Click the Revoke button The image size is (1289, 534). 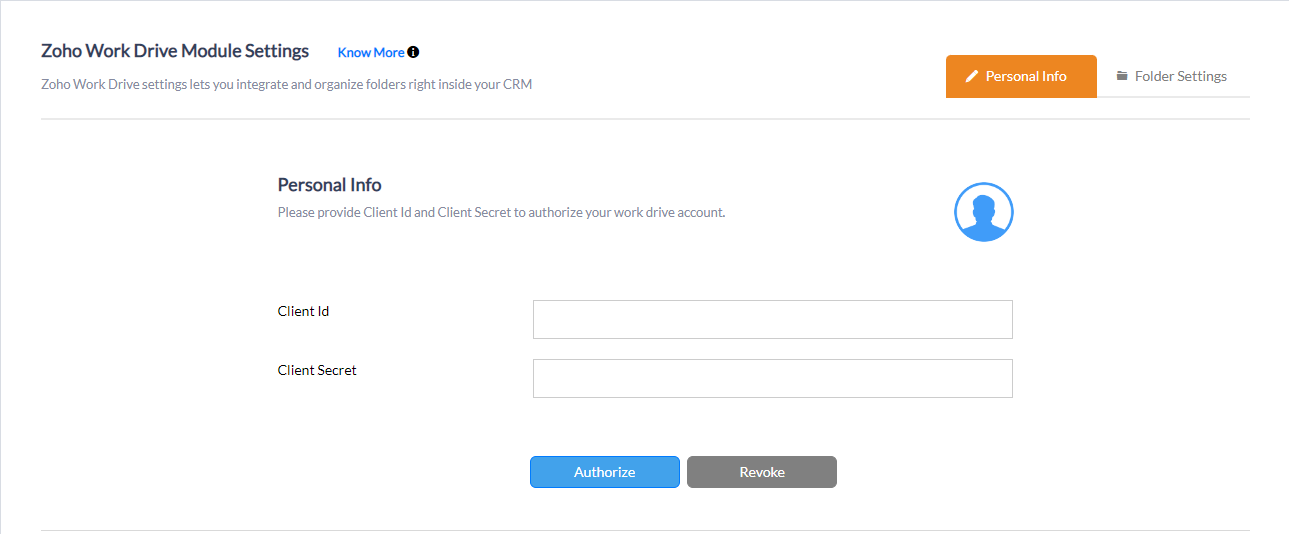(x=762, y=472)
